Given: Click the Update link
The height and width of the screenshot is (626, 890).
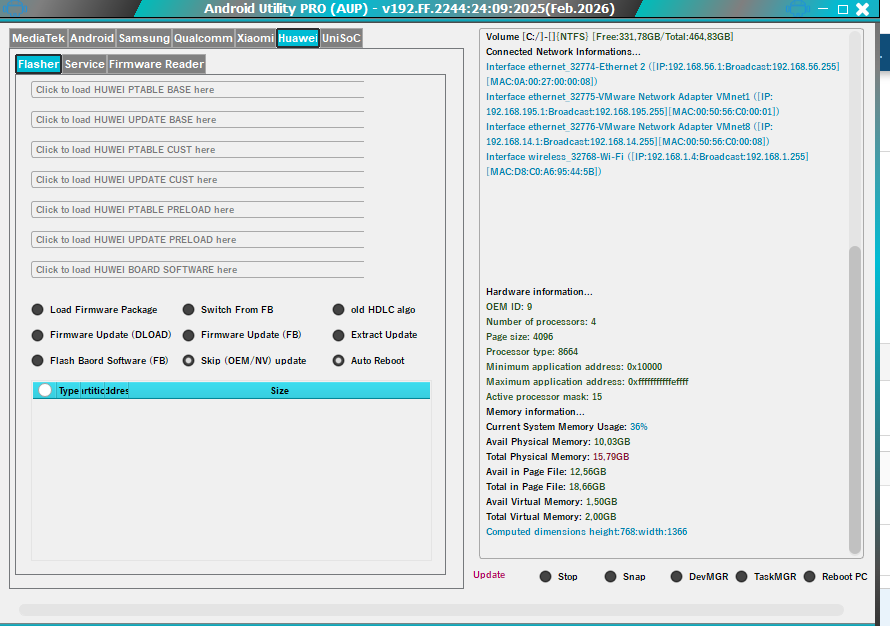Looking at the screenshot, I should point(489,575).
